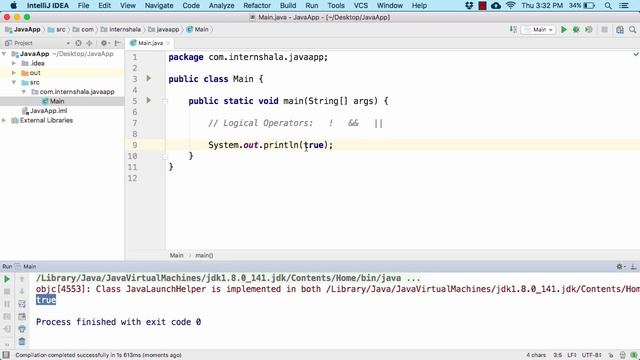Hide the Project tool window
Screen dimensions: 640x360
click(118, 43)
